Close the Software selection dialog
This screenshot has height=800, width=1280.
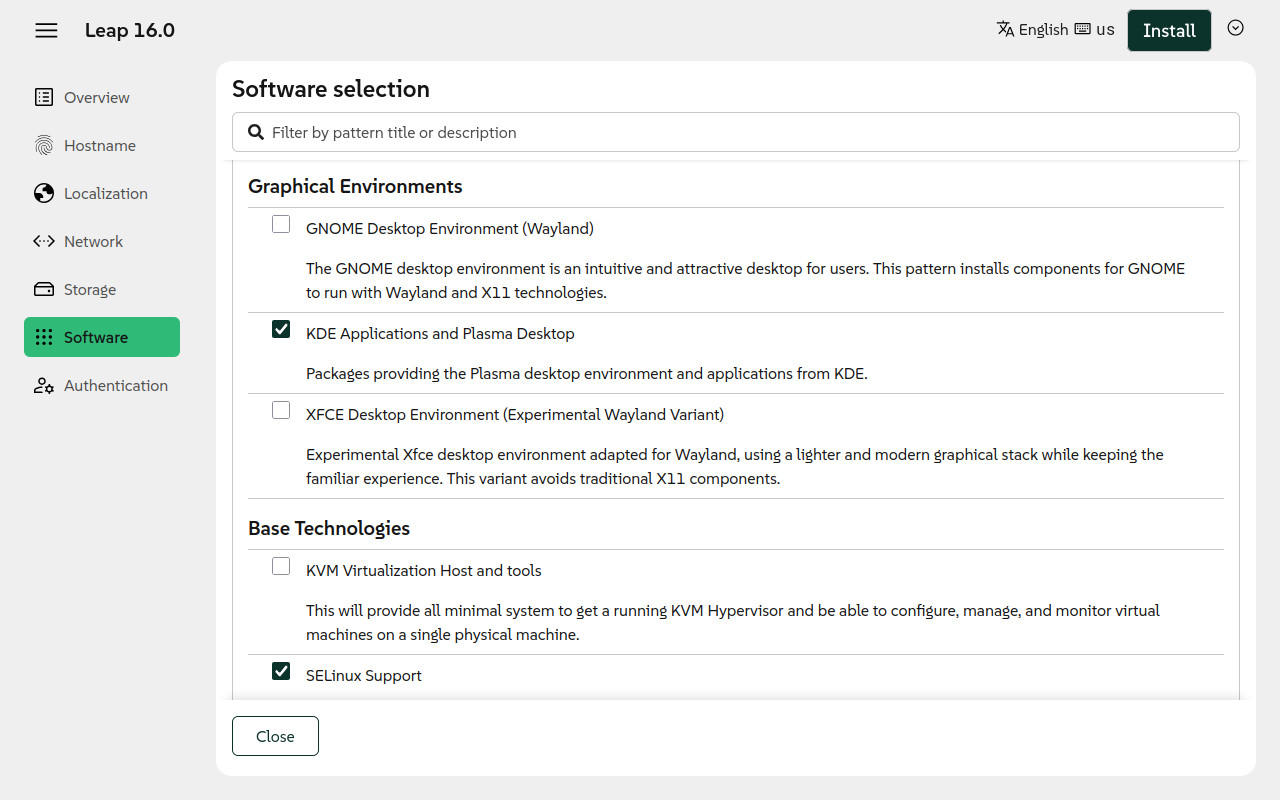(275, 736)
